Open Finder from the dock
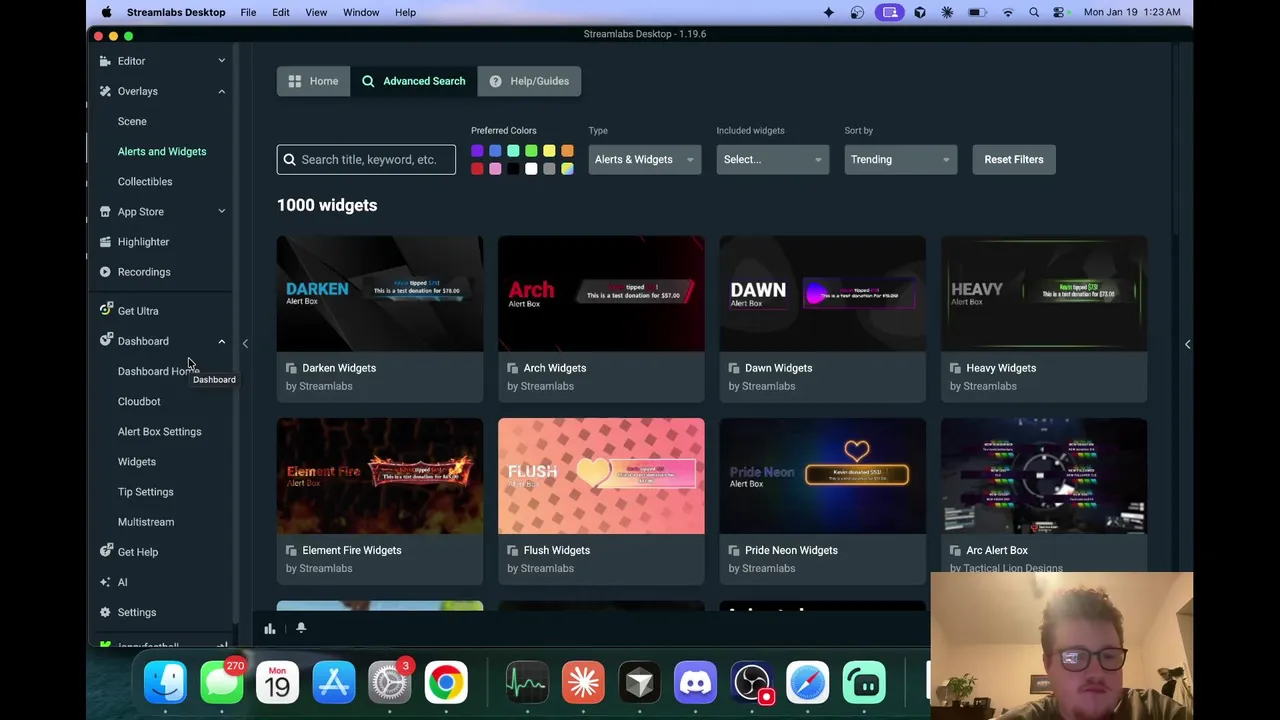 point(166,683)
